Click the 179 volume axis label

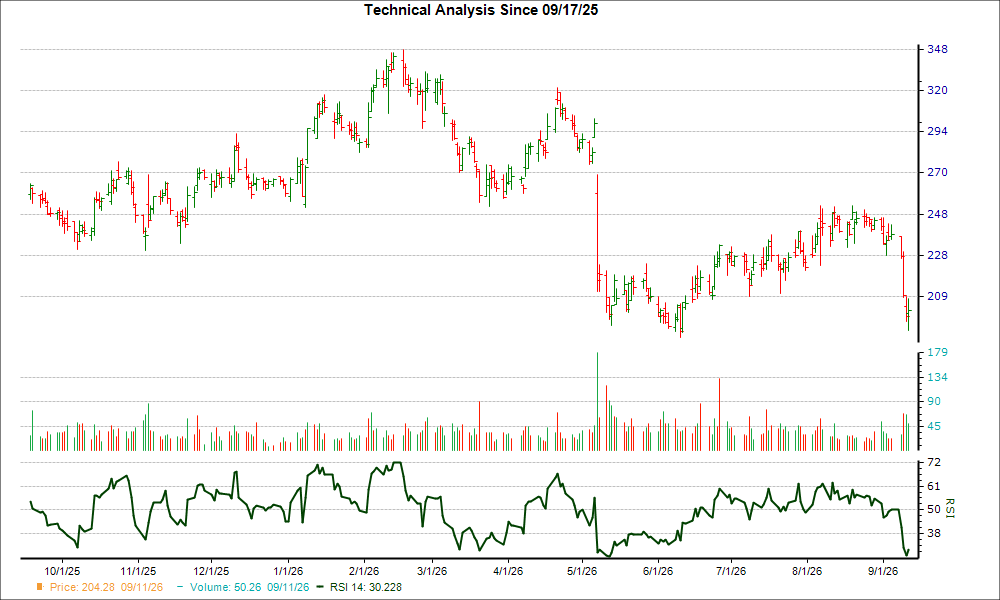[937, 352]
